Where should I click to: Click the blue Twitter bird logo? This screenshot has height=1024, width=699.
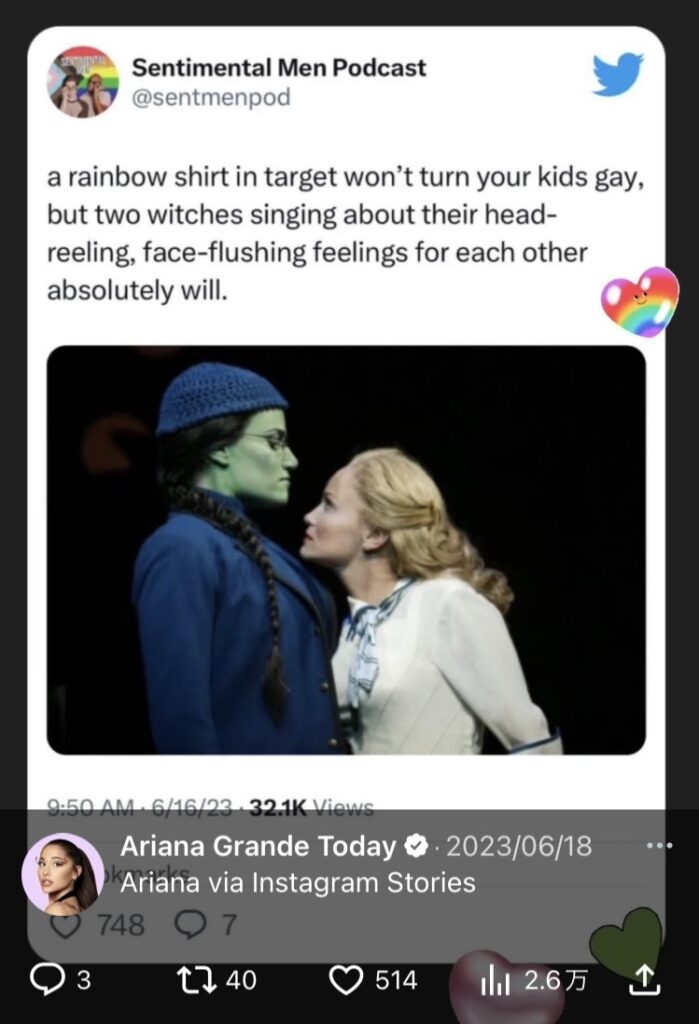tap(617, 75)
